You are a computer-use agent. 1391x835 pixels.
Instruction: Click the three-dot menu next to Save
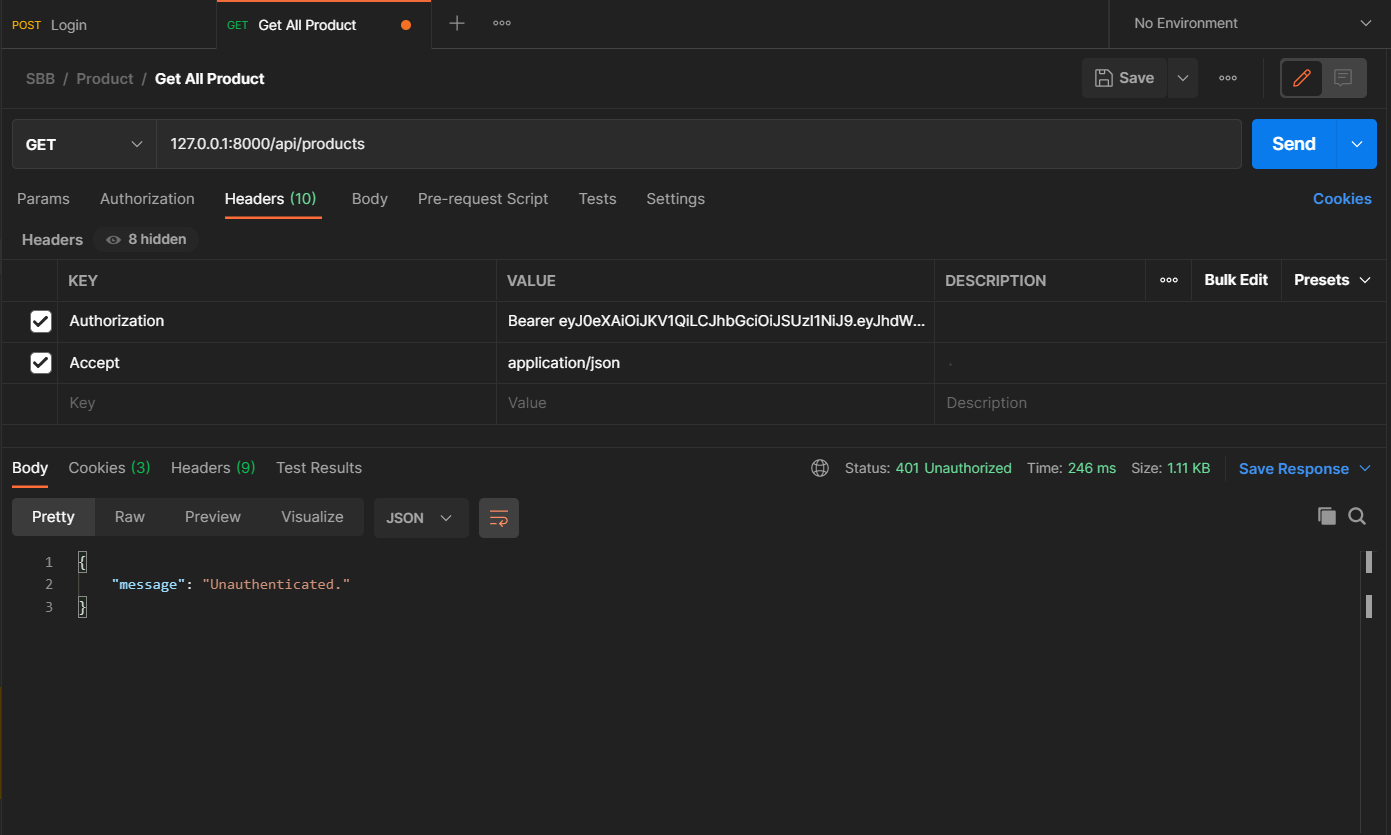click(1228, 78)
